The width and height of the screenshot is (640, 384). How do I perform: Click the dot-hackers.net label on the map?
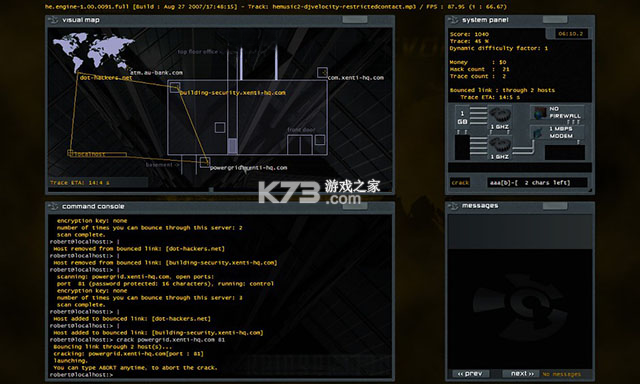pos(106,78)
